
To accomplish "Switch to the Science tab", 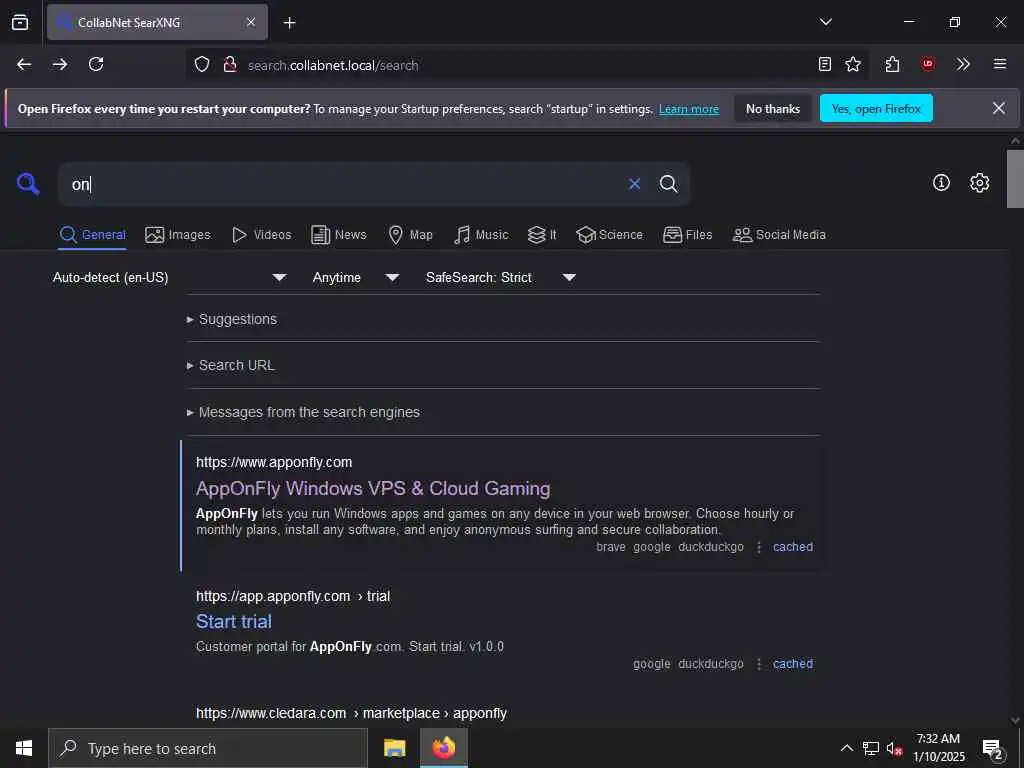I will (610, 234).
